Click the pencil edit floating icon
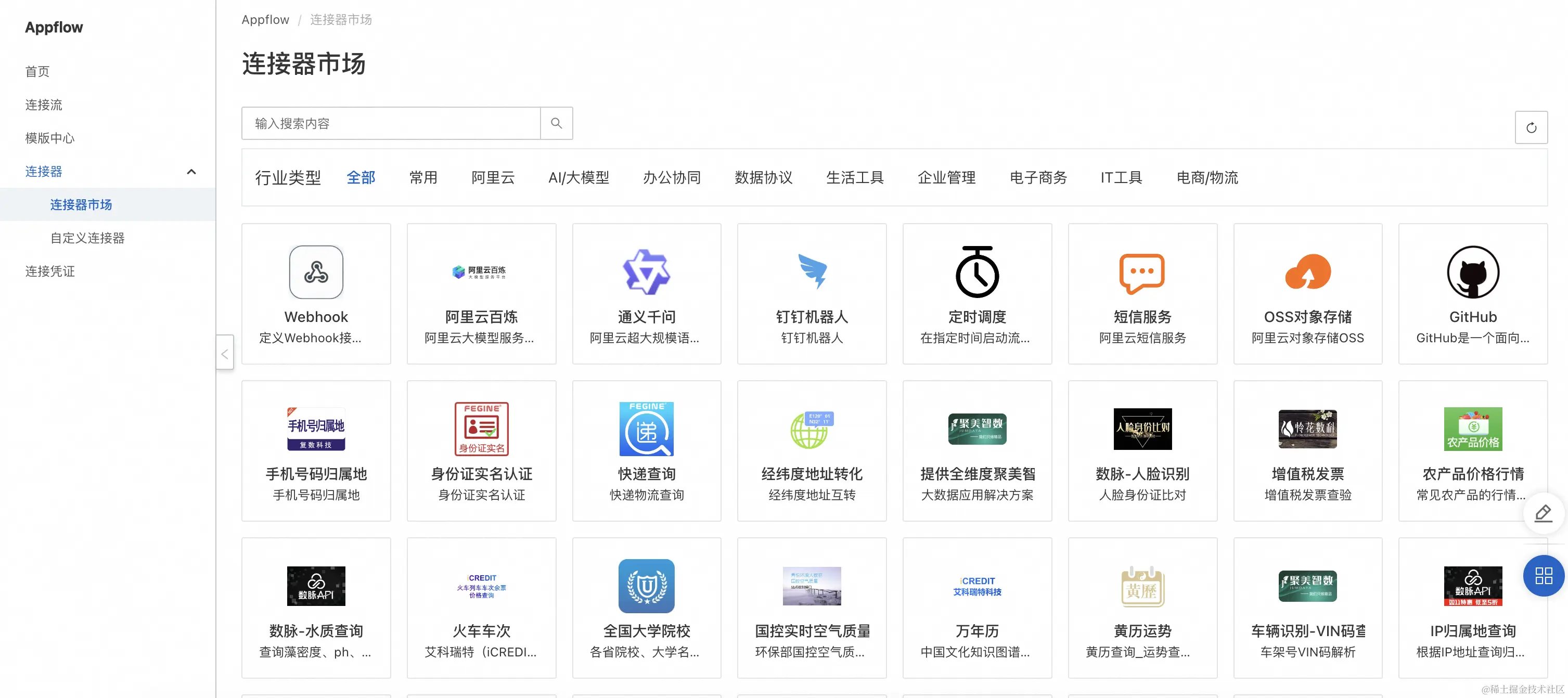Viewport: 1568px width, 698px height. [x=1543, y=513]
